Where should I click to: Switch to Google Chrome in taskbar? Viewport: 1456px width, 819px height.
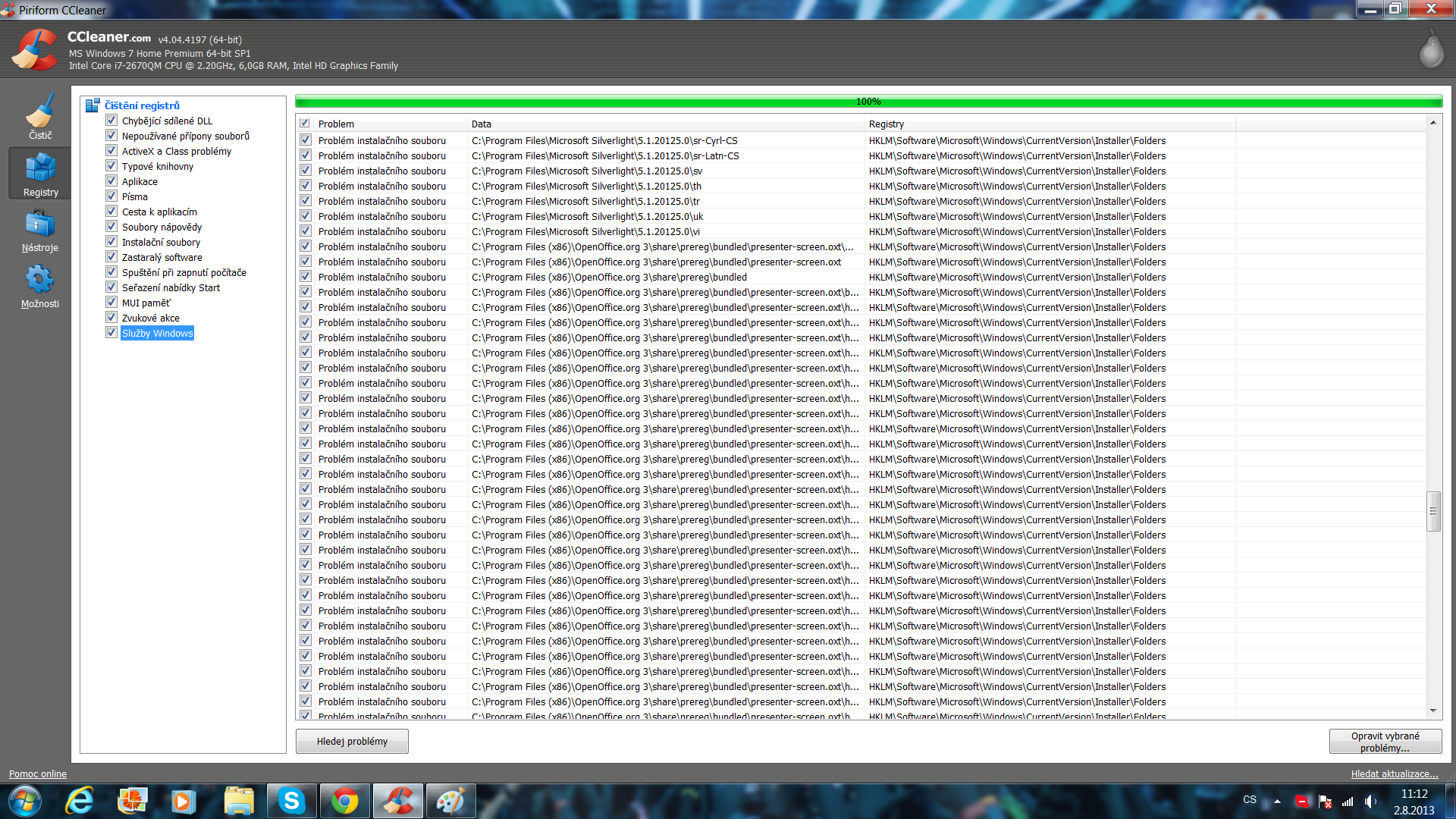[345, 801]
